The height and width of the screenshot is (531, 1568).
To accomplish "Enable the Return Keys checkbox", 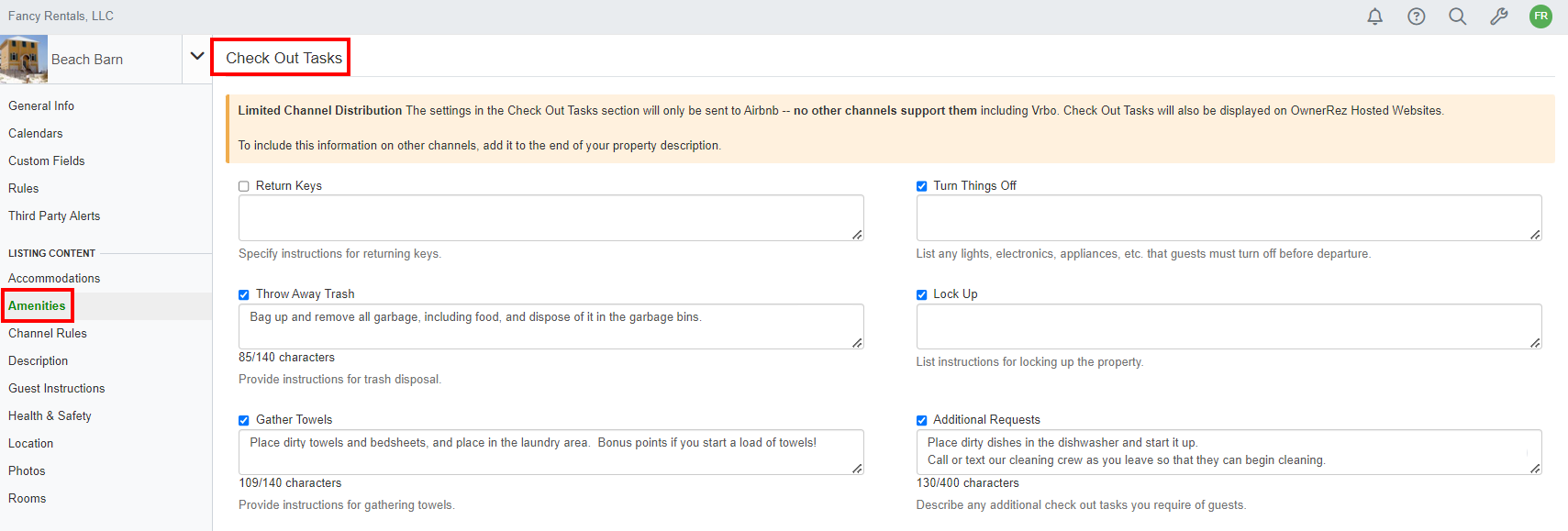I will [x=244, y=186].
